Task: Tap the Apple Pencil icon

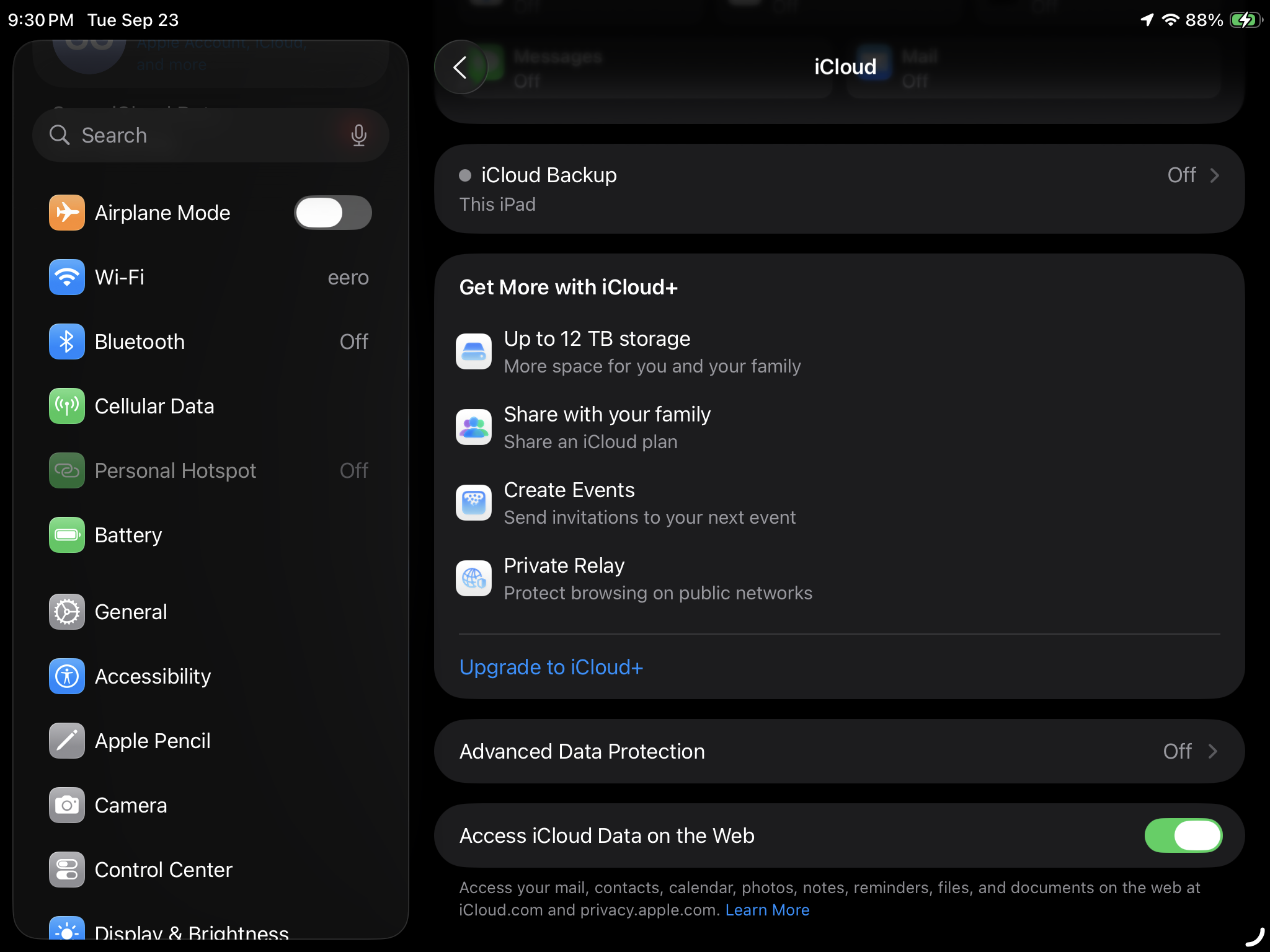Action: 67,741
